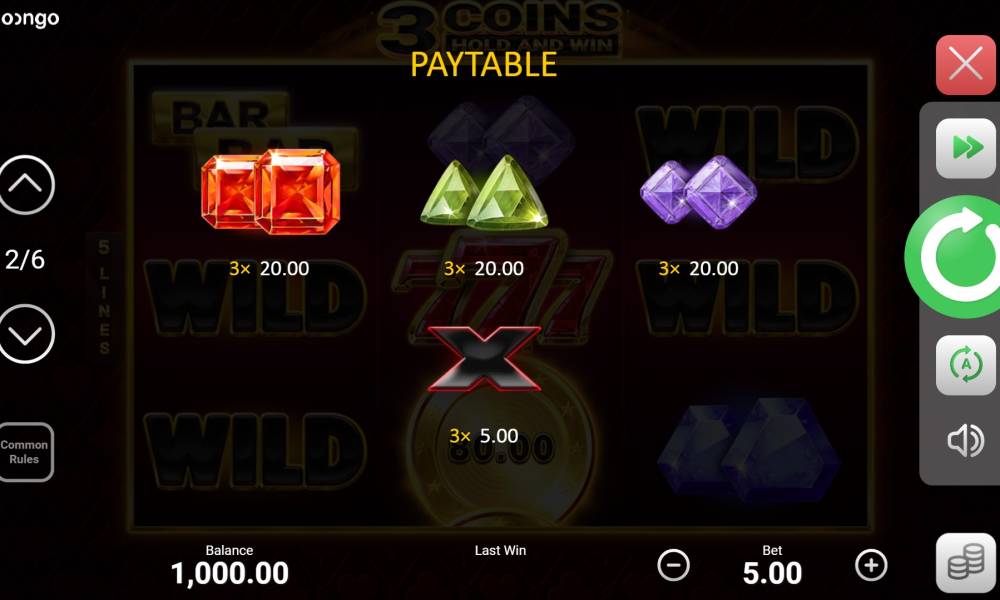Click the PAYTABLE heading
This screenshot has width=1000, height=600.
click(x=483, y=64)
